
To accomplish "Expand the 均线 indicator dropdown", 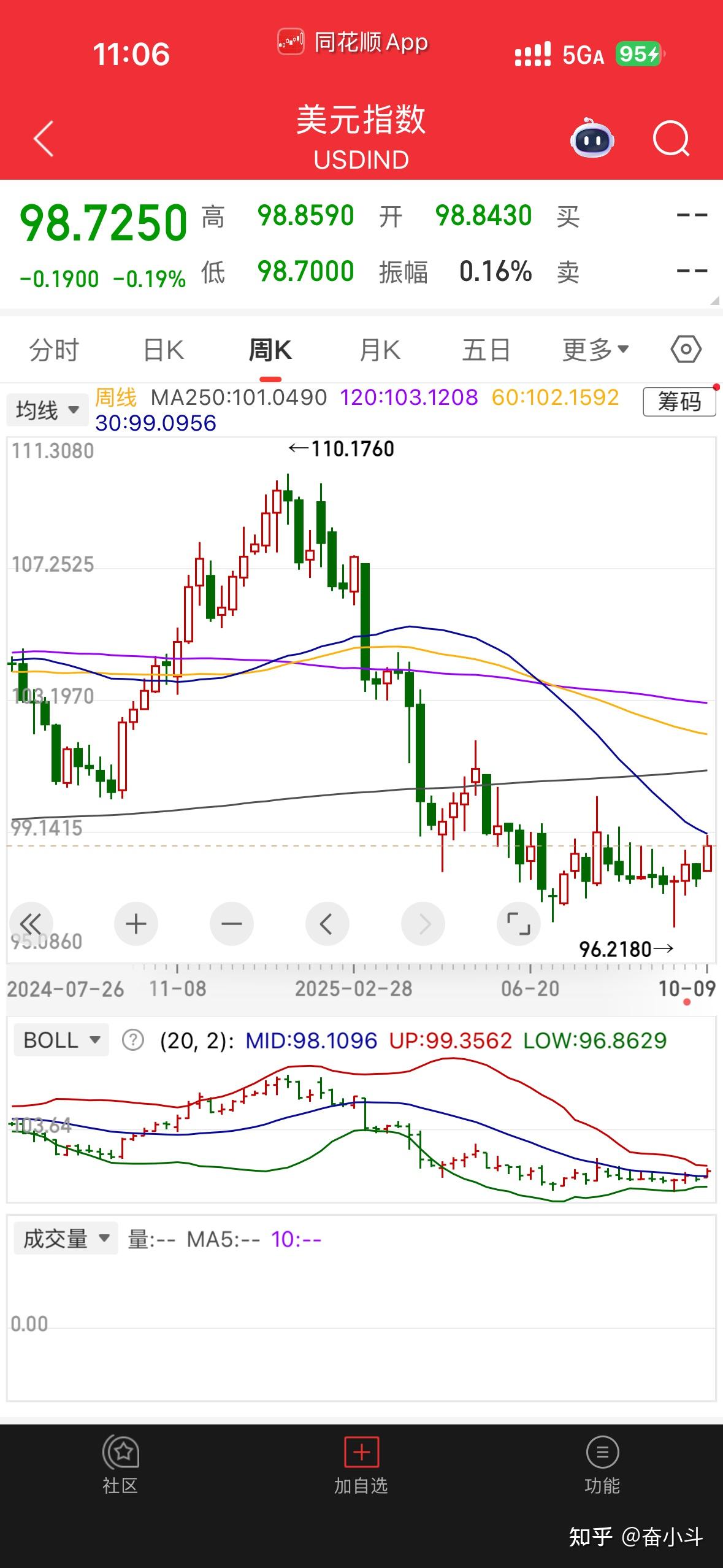I will coord(48,410).
